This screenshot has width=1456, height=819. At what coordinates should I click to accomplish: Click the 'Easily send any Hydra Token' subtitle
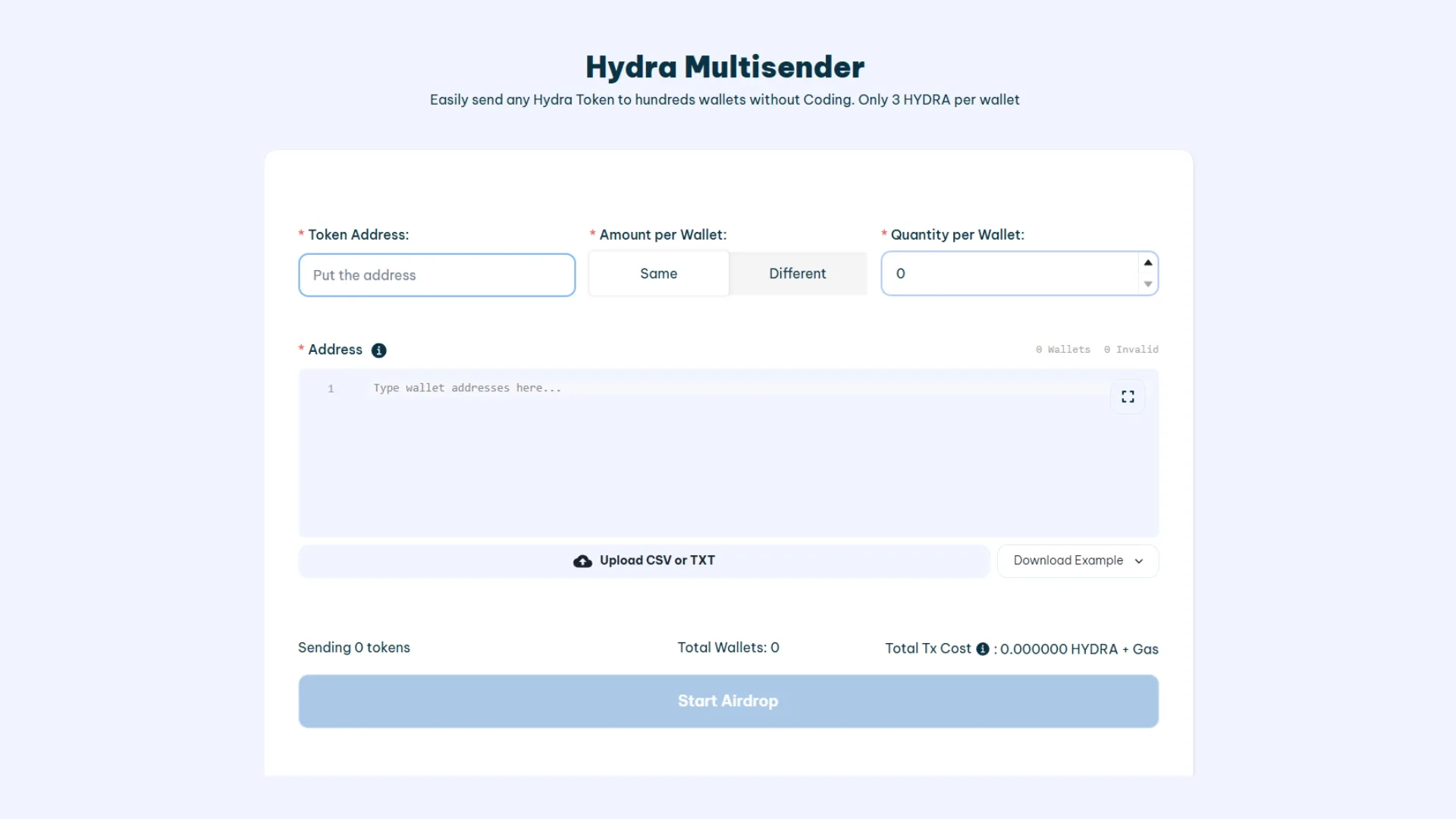pyautogui.click(x=724, y=100)
